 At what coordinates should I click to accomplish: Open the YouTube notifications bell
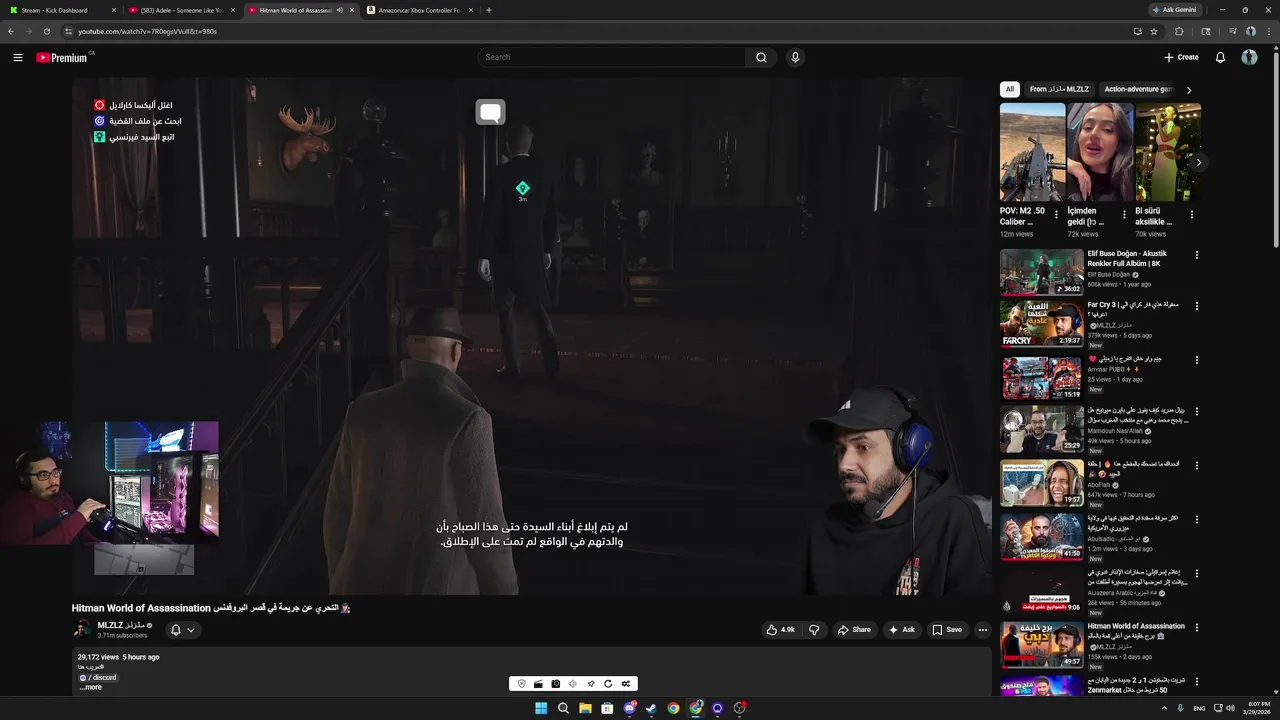coord(1220,57)
